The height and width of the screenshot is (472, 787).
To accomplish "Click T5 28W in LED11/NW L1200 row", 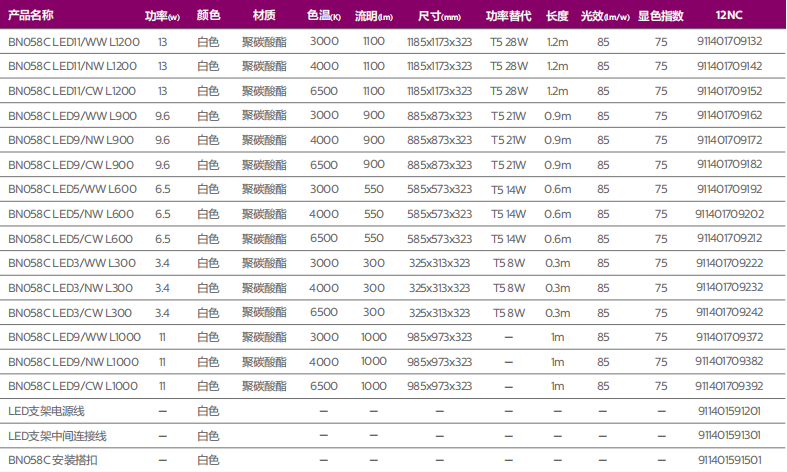I will 509,66.
